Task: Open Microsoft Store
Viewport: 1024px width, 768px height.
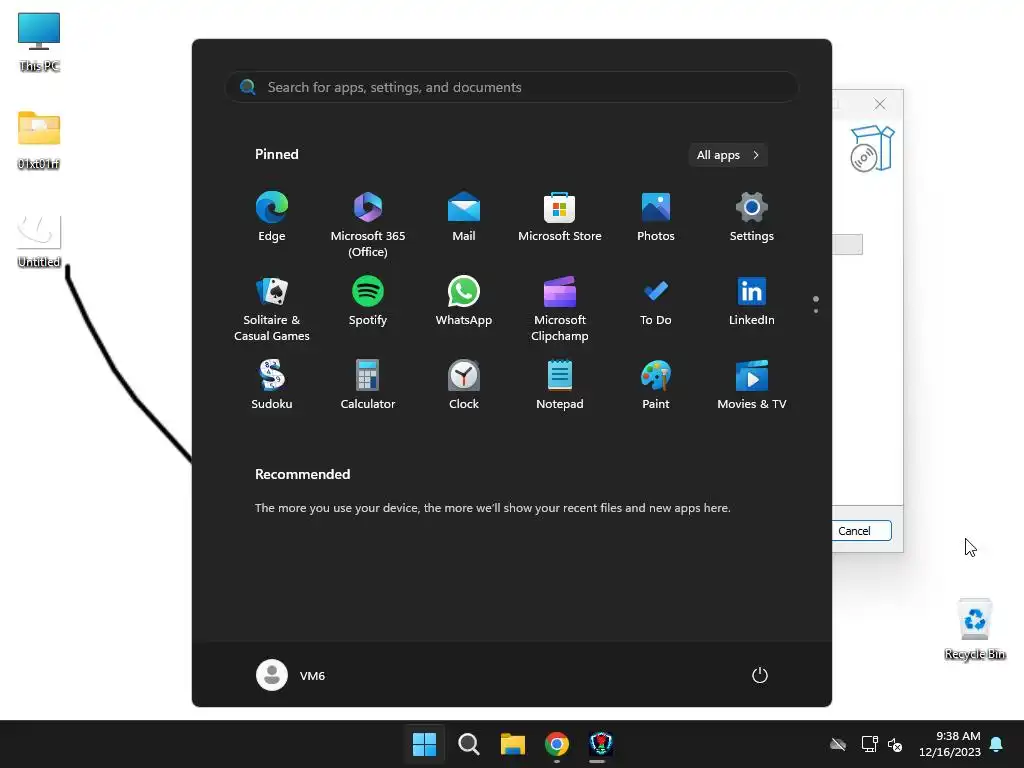Action: (x=560, y=216)
